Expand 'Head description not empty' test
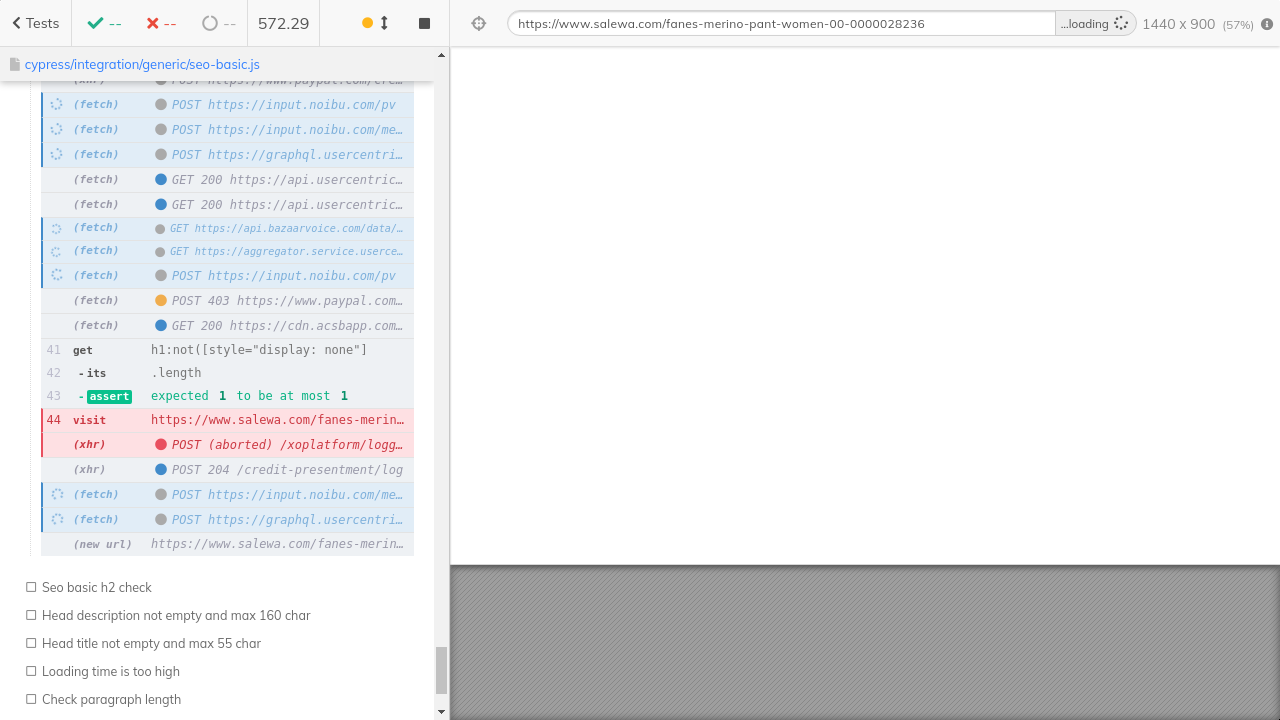This screenshot has width=1280, height=720. 176,616
